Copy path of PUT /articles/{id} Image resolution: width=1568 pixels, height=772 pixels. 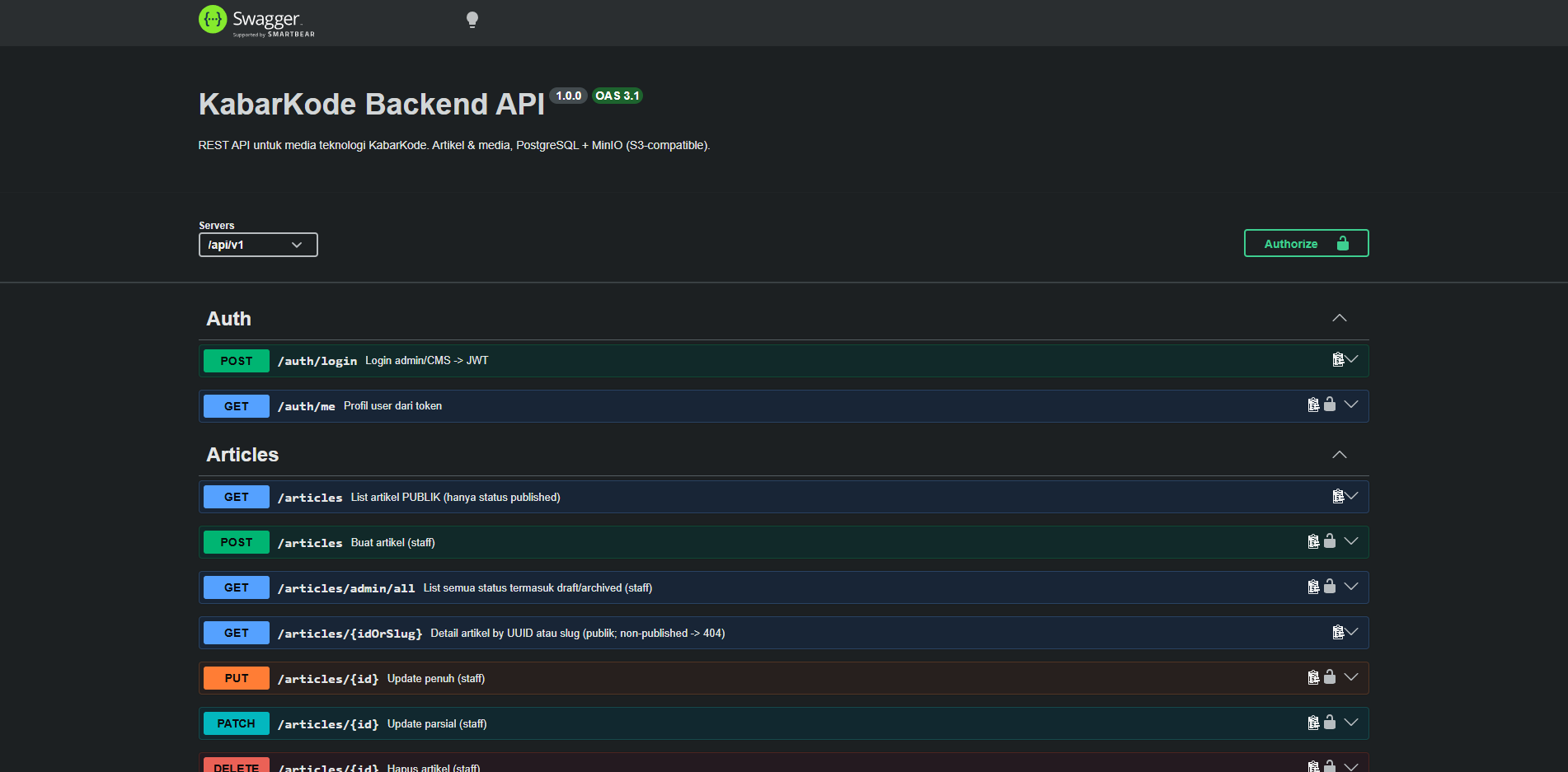[1313, 677]
